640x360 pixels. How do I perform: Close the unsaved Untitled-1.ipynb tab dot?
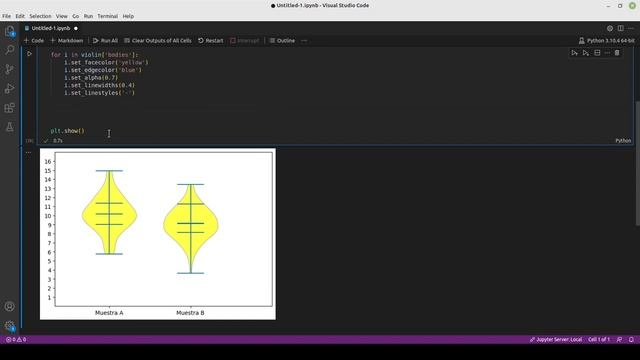coord(76,28)
